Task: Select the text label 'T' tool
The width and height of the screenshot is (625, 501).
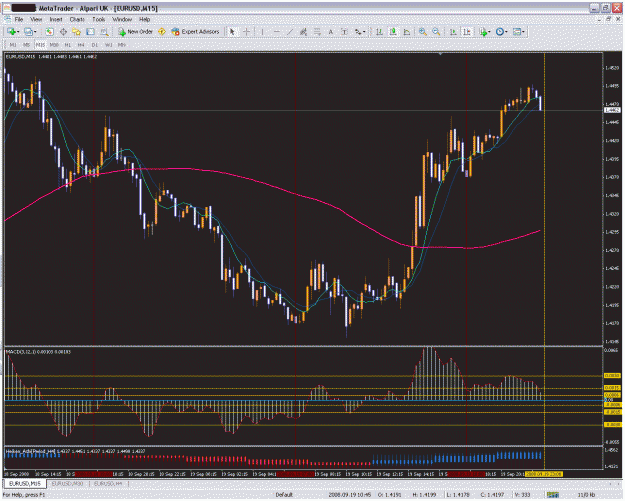Action: (344, 32)
